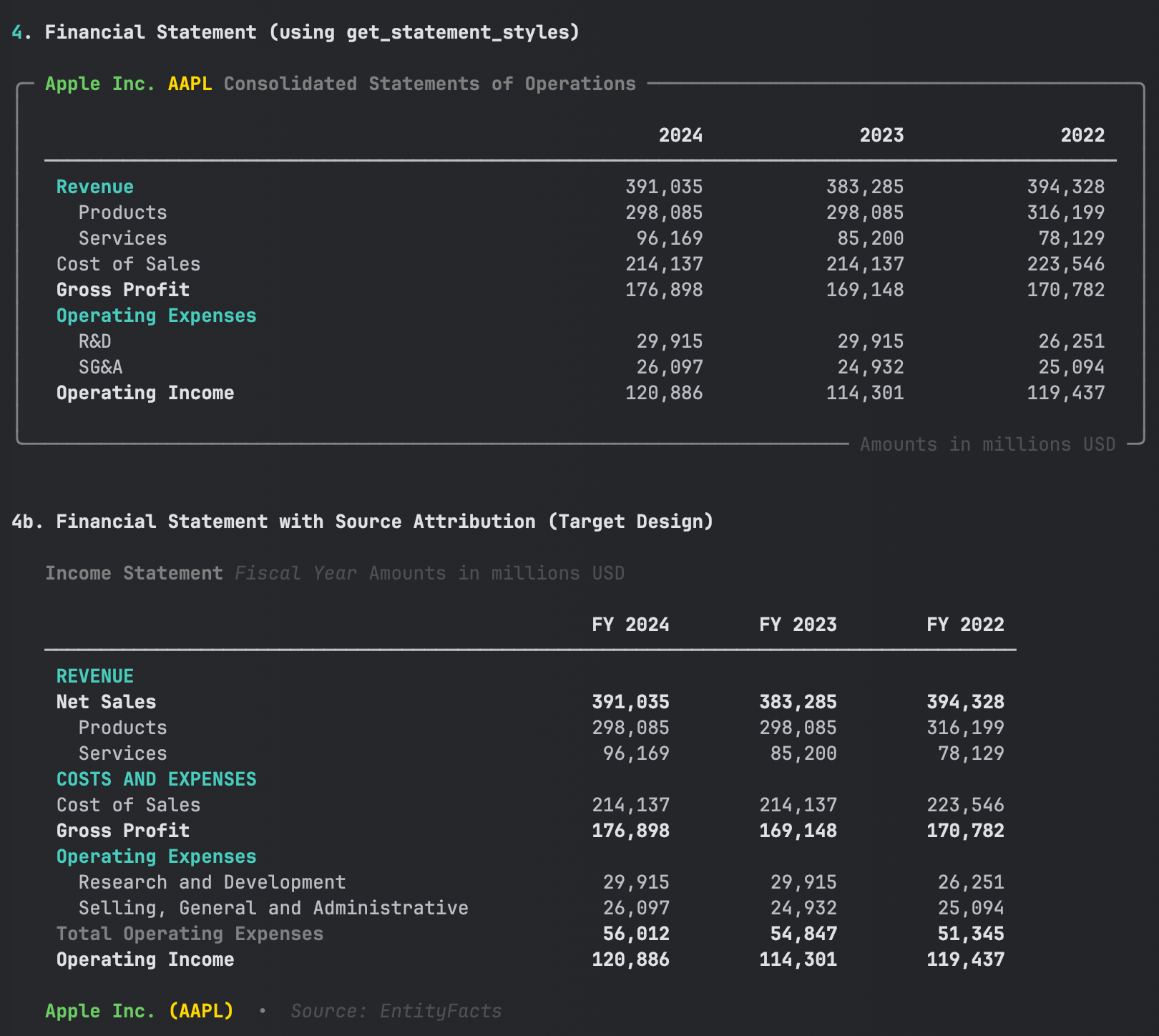The width and height of the screenshot is (1159, 1036).
Task: Click the green 'Apple Inc.' footer text
Action: pyautogui.click(x=100, y=1011)
